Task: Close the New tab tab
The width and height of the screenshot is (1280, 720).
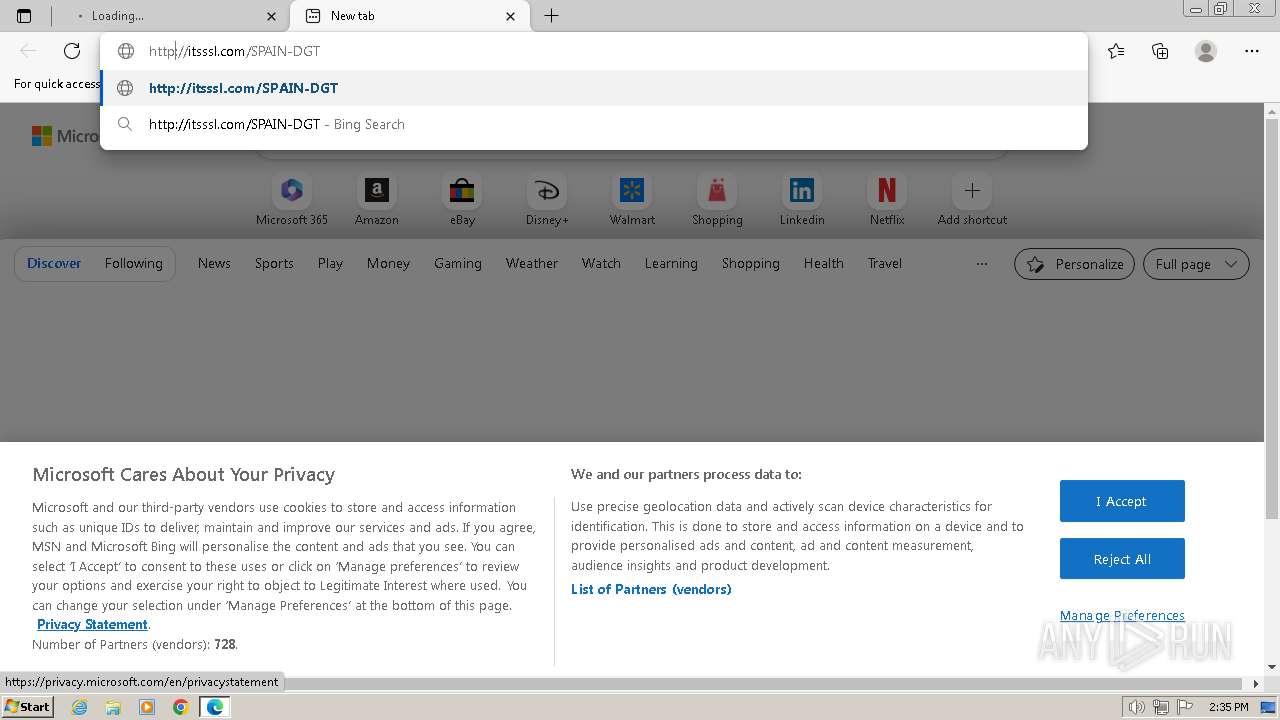Action: point(511,16)
